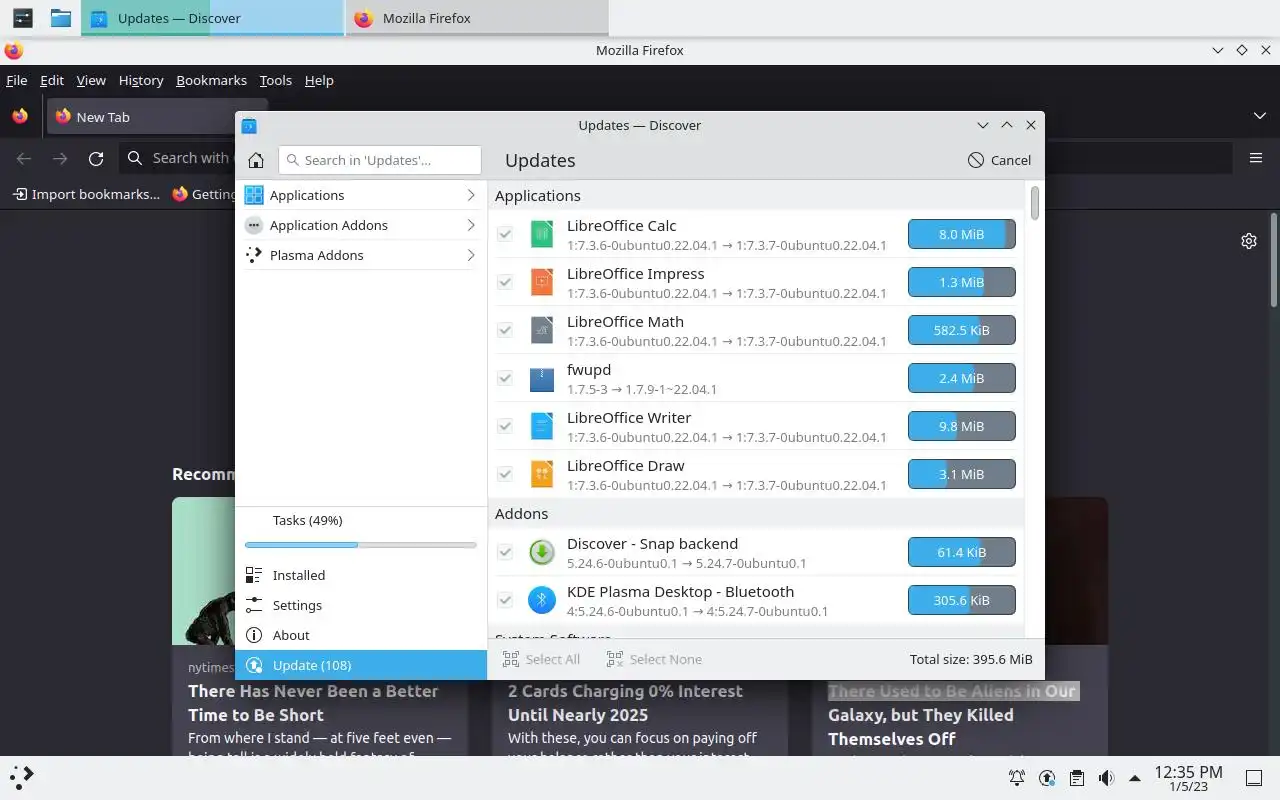Cancel the running updates
This screenshot has width=1280, height=800.
(x=999, y=160)
